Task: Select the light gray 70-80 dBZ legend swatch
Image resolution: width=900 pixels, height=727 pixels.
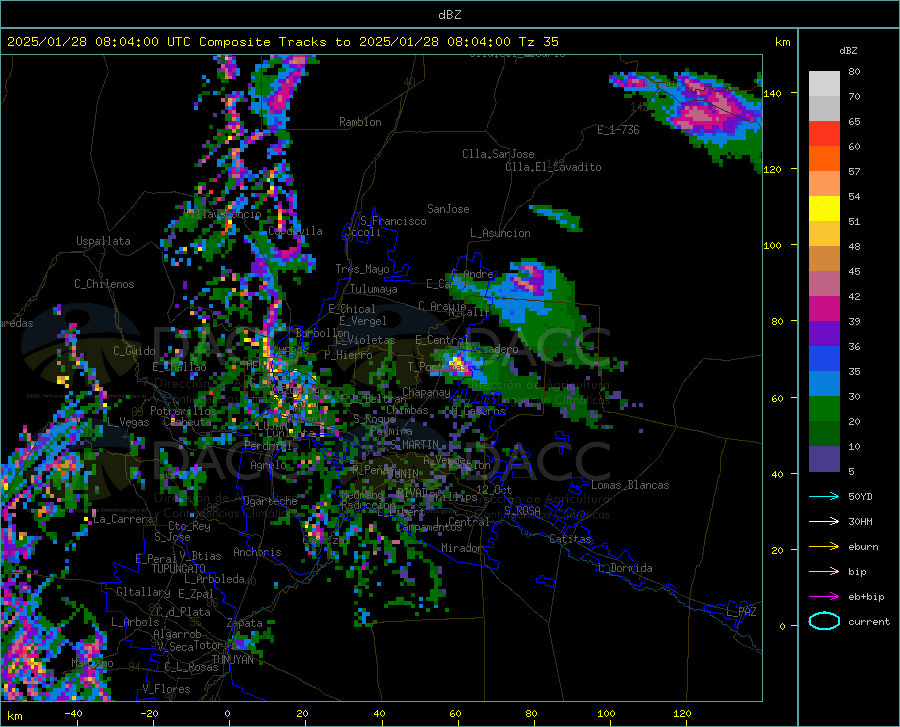Action: pyautogui.click(x=824, y=84)
